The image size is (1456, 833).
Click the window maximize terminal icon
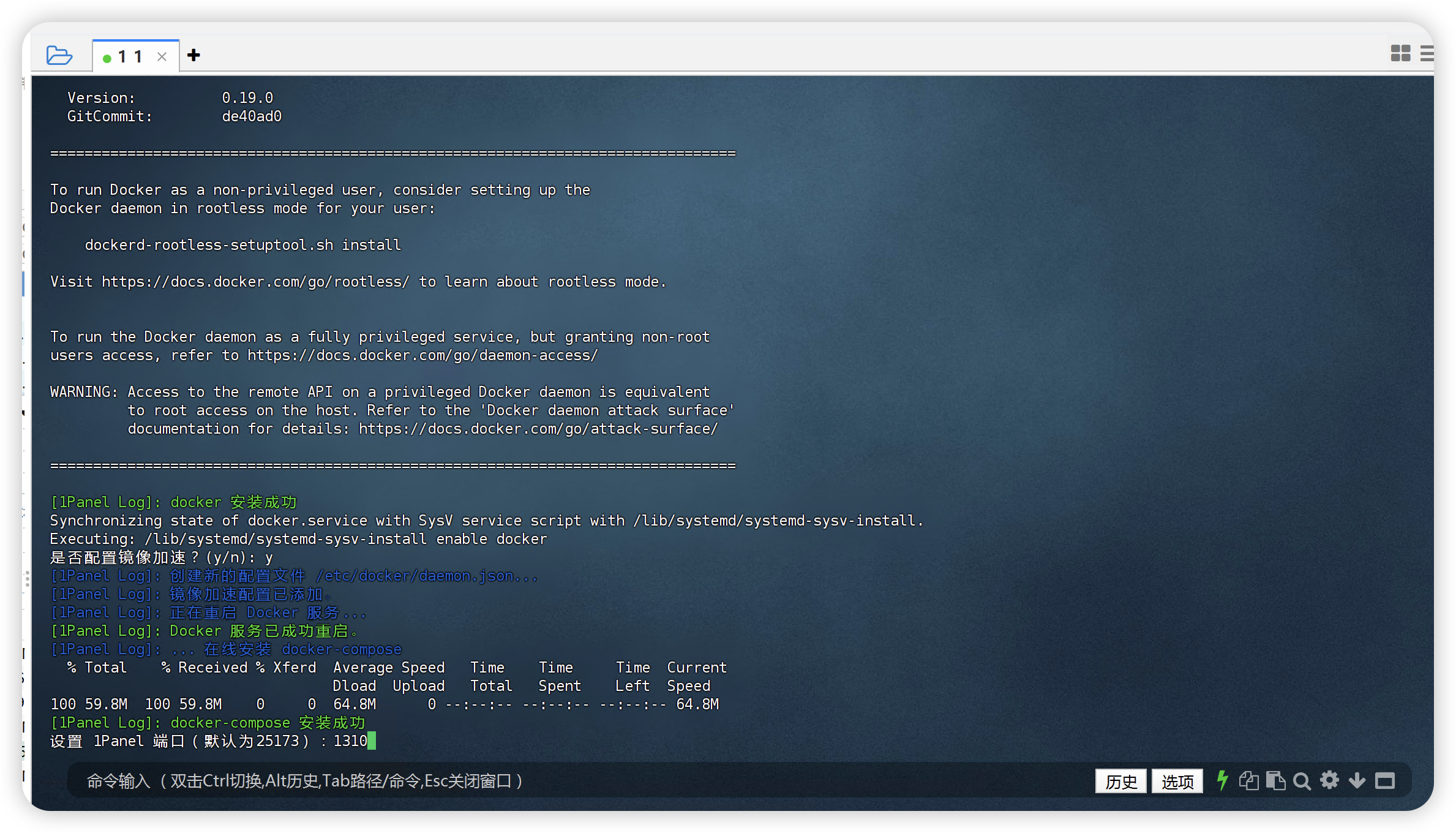(x=1384, y=780)
